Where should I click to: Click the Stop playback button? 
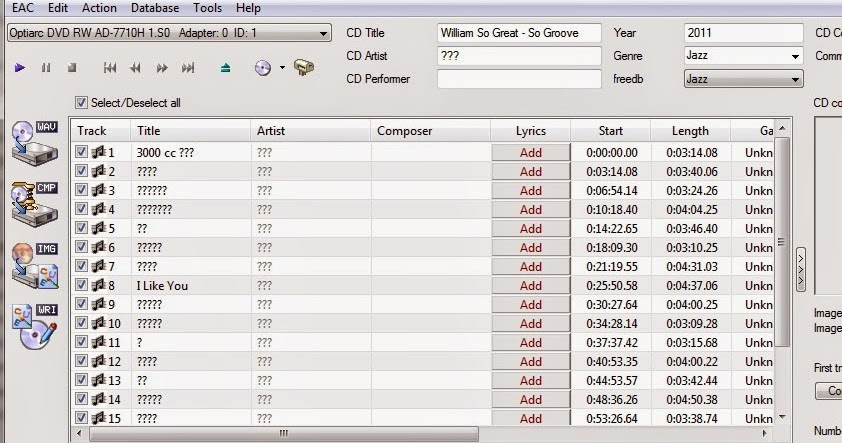coord(72,68)
